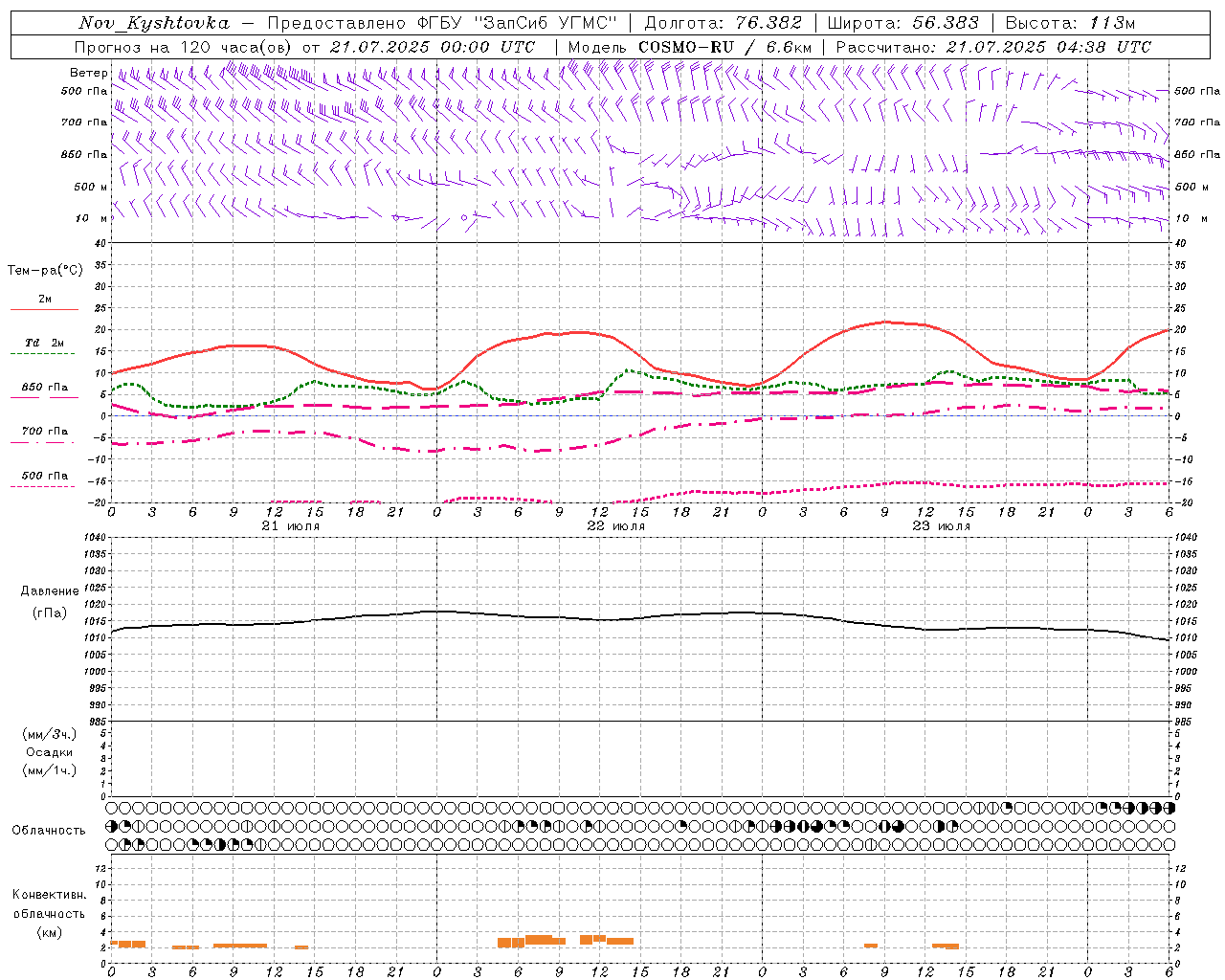
Task: Click the Ветер panel label
Action: coord(89,73)
